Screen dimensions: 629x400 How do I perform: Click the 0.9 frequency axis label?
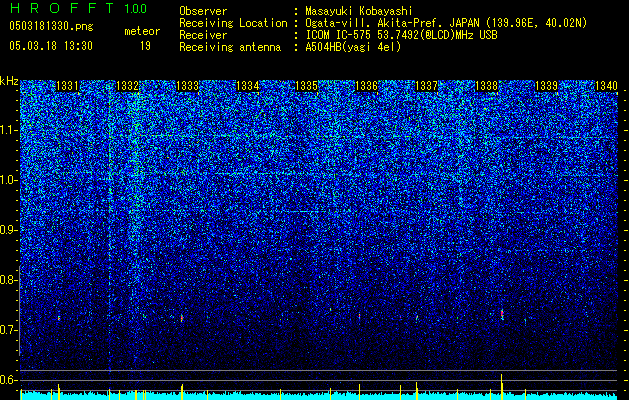pos(8,230)
